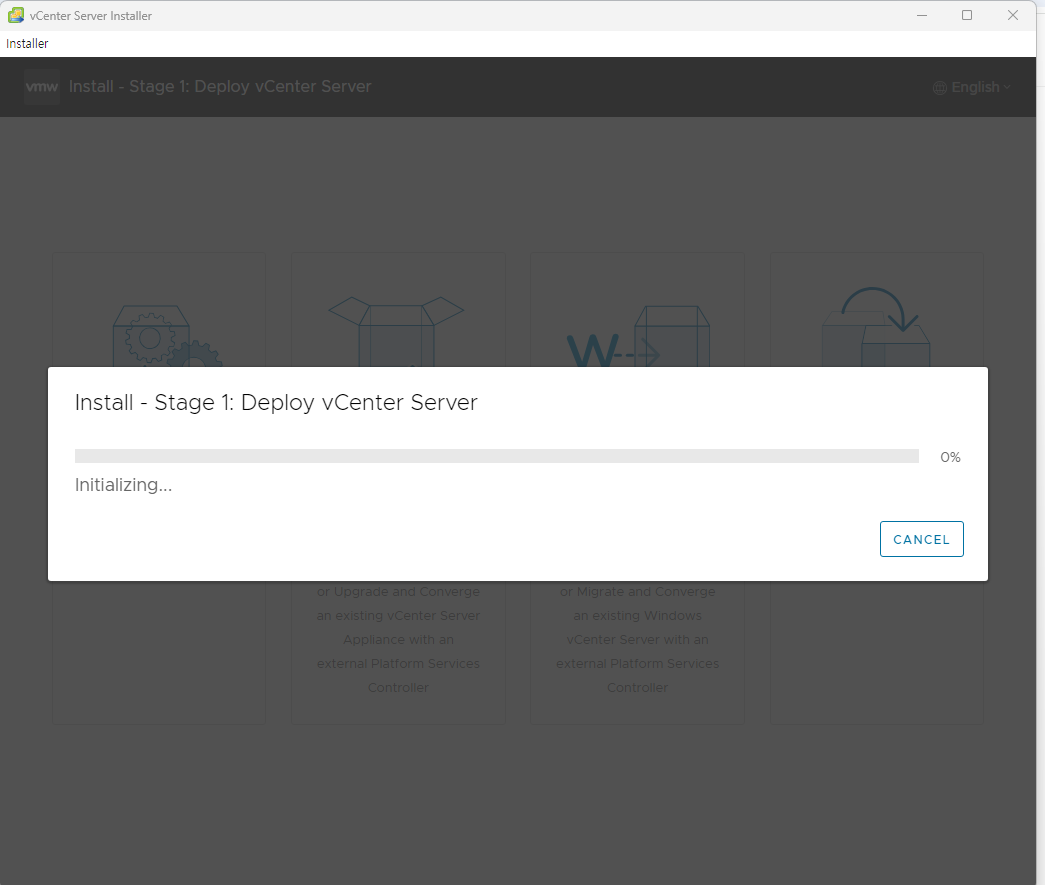
Task: Click 'an existing vCenter Server' text
Action: 399,616
